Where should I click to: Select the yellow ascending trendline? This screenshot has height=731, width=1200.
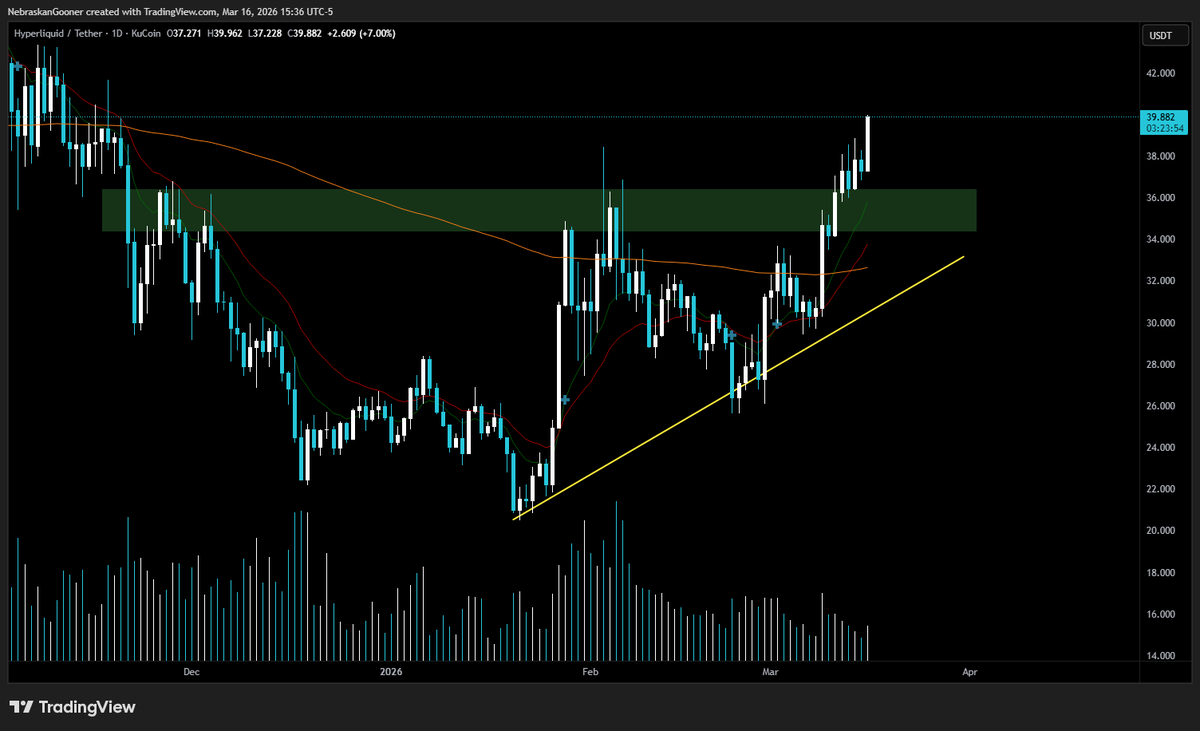point(740,387)
